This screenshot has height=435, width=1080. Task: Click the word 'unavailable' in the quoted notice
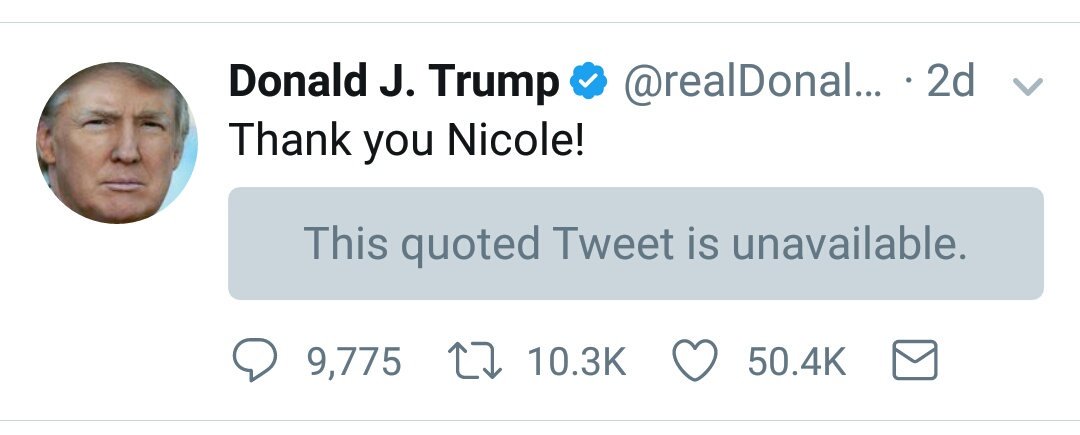tap(848, 243)
